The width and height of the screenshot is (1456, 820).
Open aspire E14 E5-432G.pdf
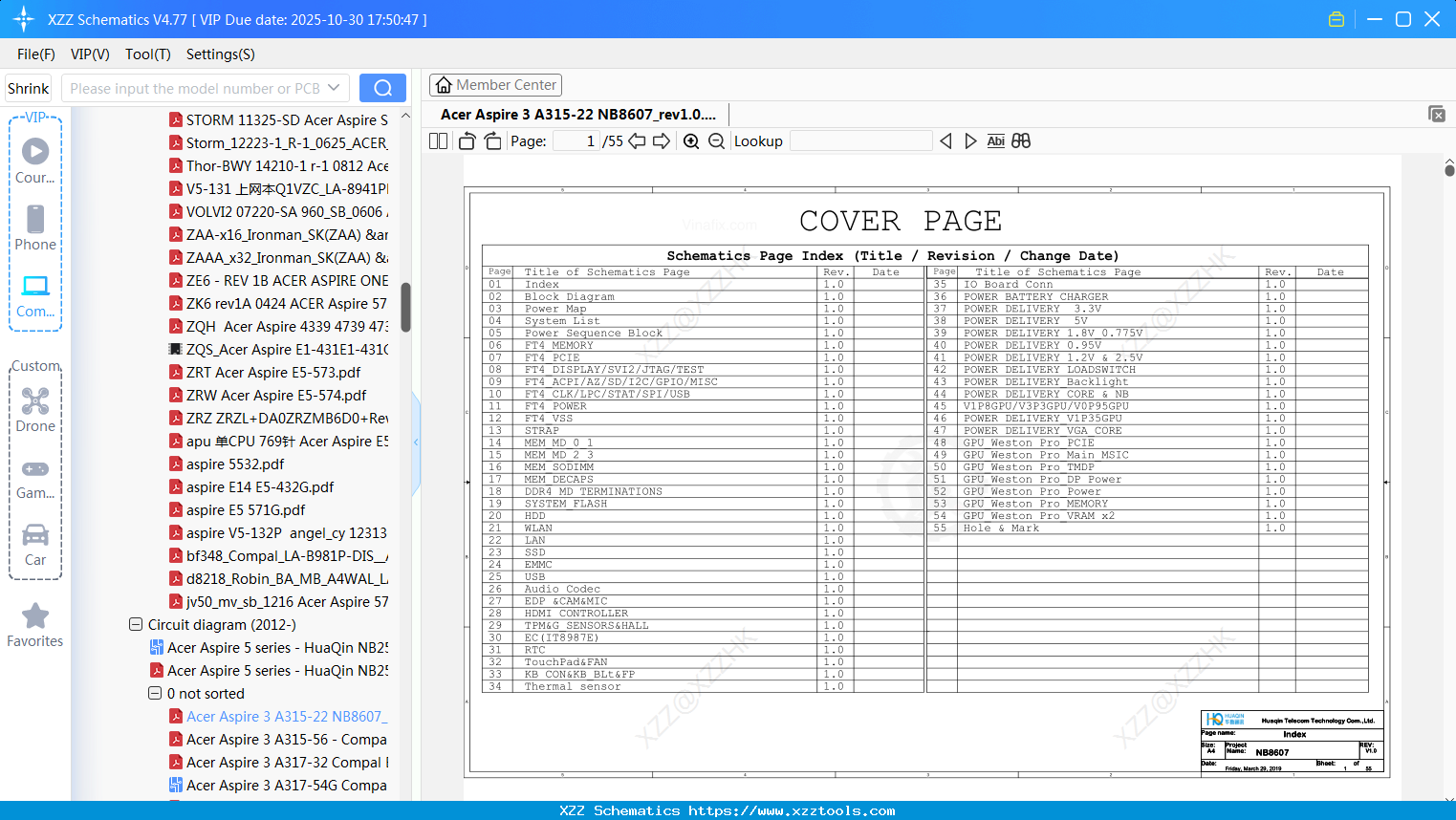(x=252, y=486)
